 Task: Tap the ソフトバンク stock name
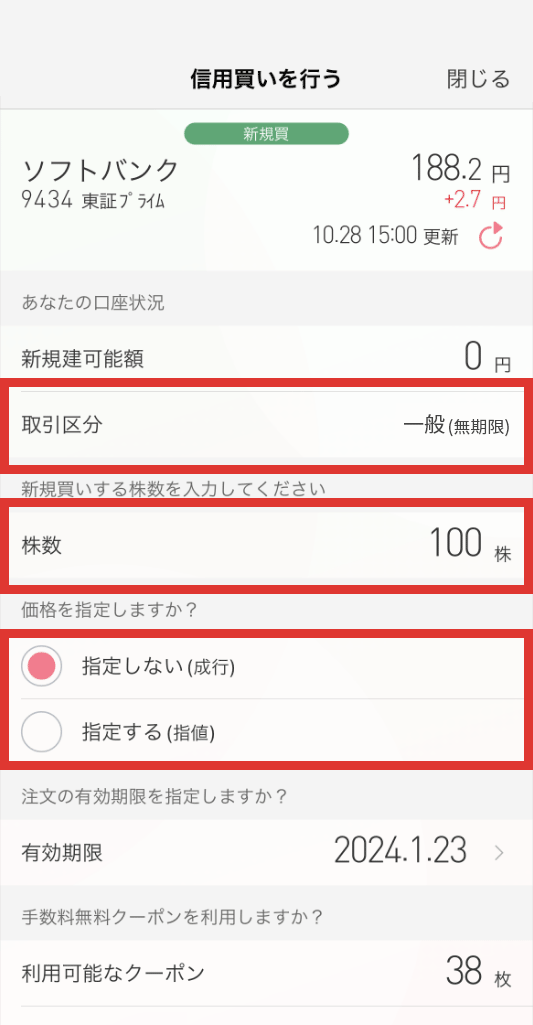(100, 171)
